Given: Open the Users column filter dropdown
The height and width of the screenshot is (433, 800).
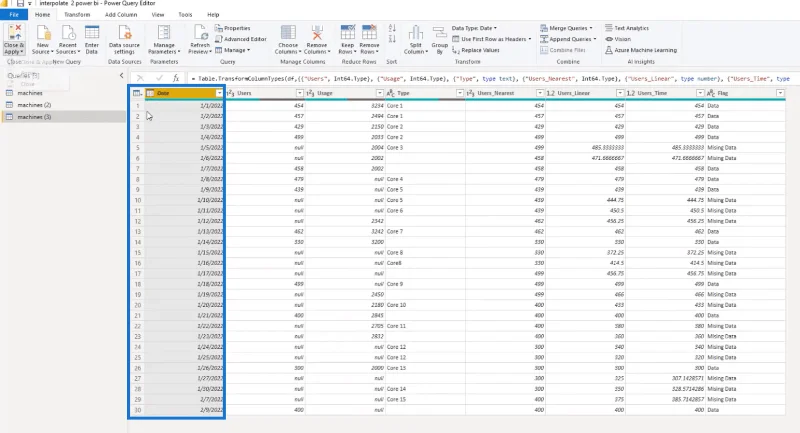Looking at the screenshot, I should coord(299,93).
